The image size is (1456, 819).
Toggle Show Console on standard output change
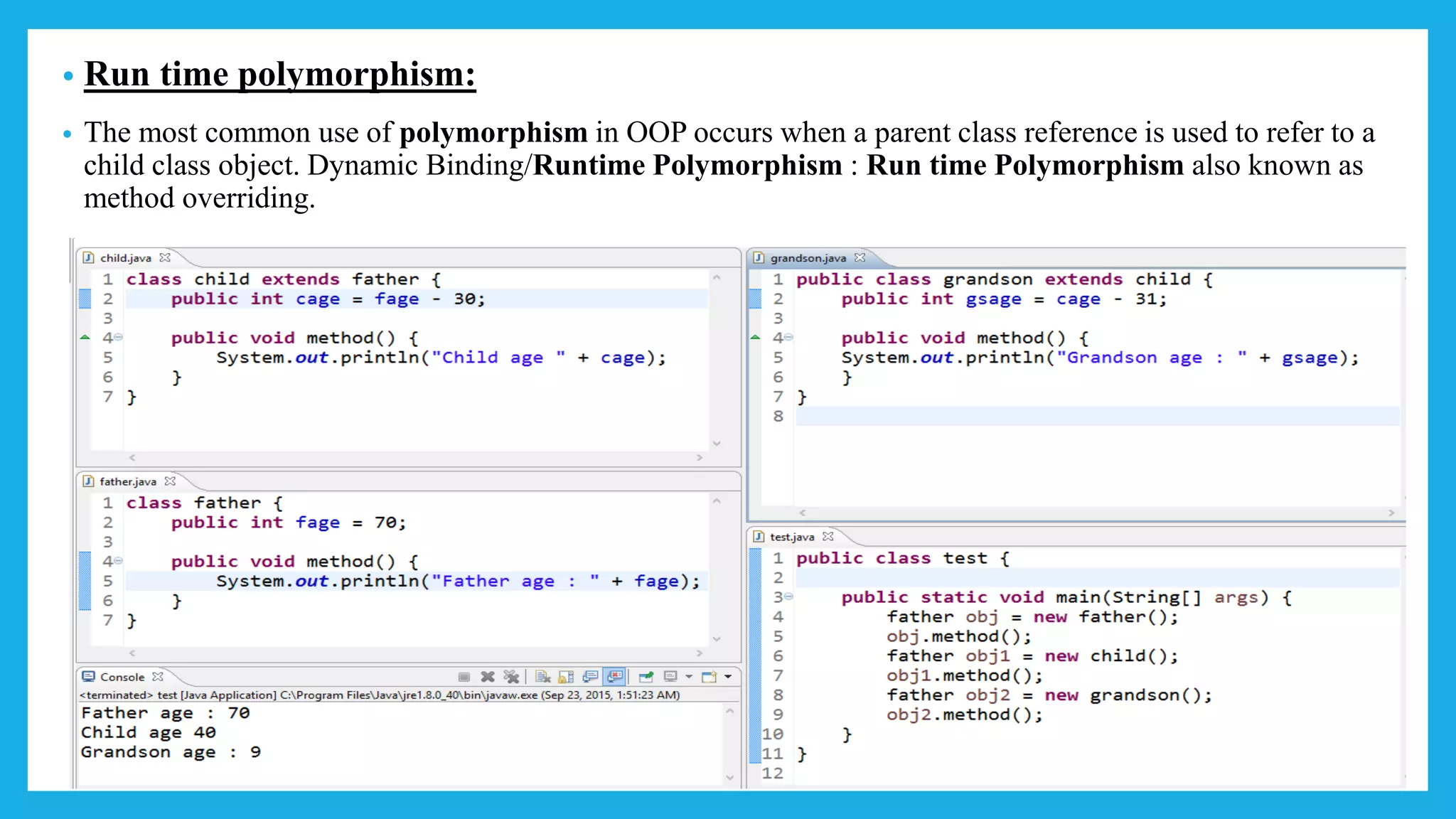click(x=590, y=677)
